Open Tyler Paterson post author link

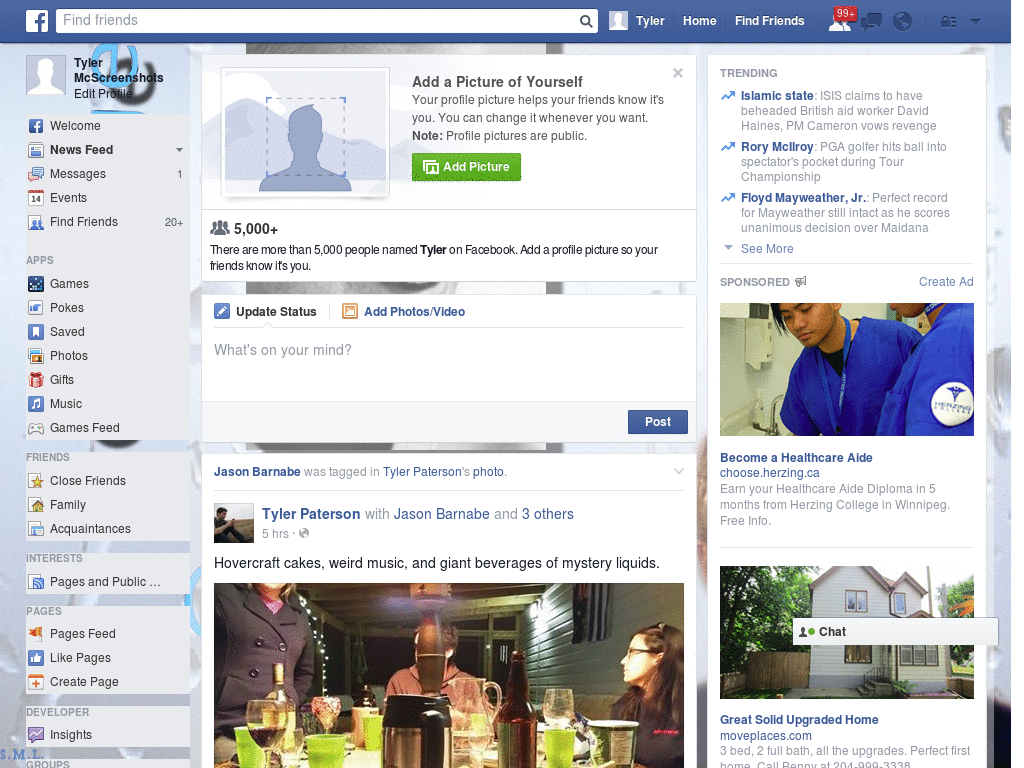(x=311, y=514)
